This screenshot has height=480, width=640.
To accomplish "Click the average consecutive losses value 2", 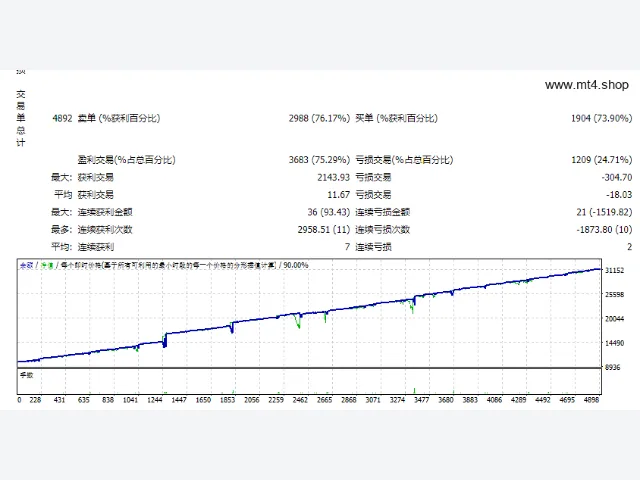I will tap(629, 247).
